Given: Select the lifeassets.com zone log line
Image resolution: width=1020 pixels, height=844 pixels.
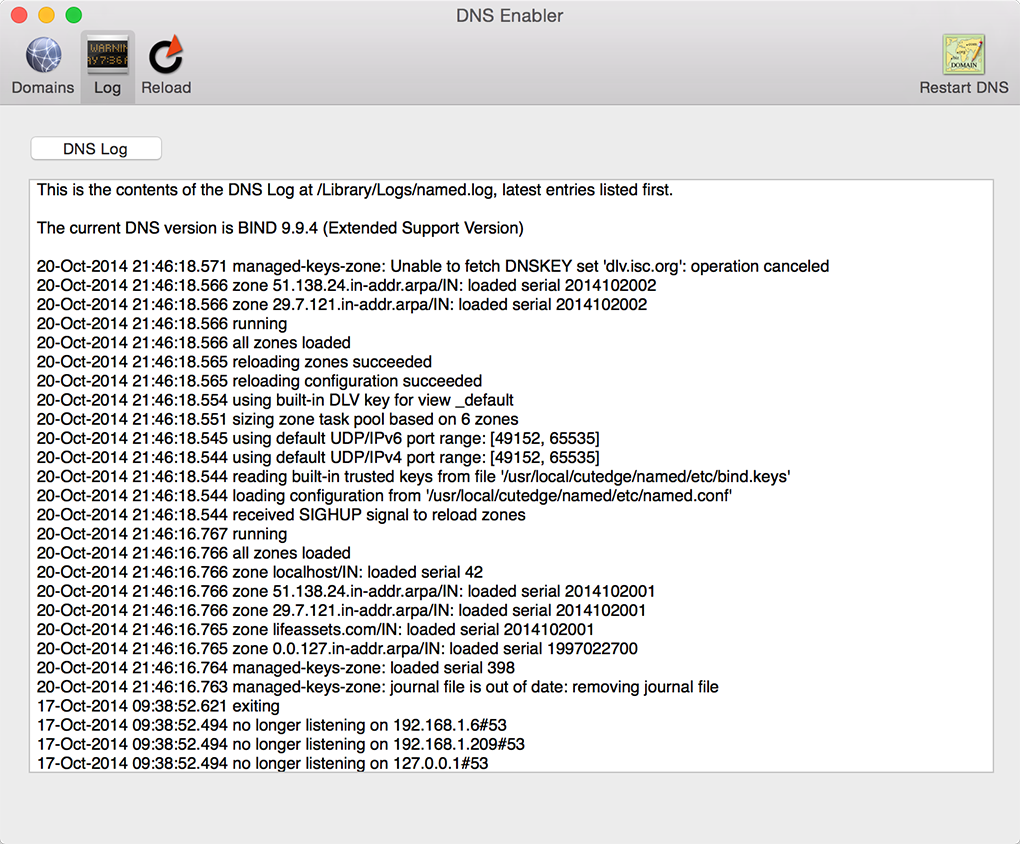Looking at the screenshot, I should tap(315, 630).
